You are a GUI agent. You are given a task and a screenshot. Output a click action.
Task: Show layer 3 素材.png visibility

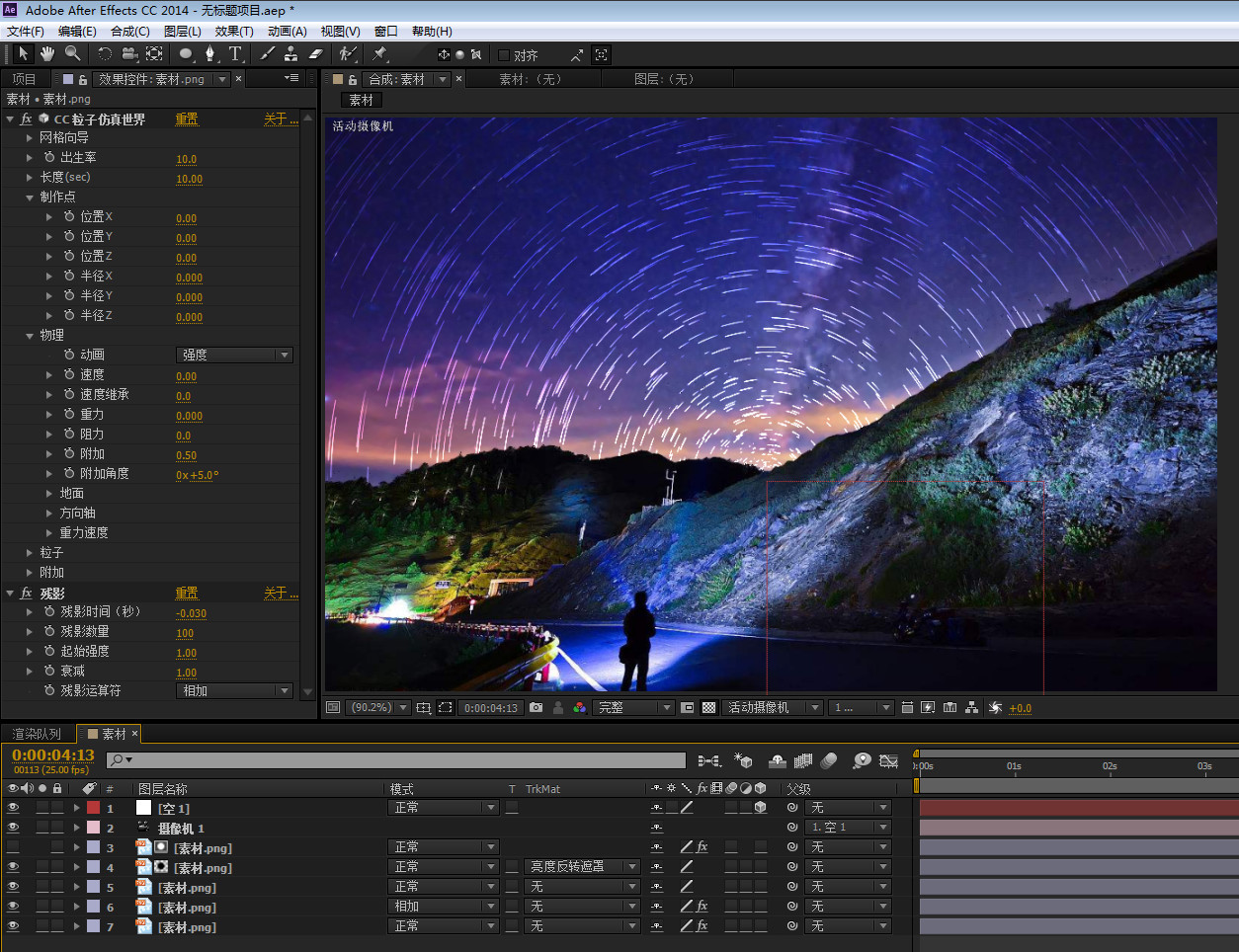coord(13,847)
